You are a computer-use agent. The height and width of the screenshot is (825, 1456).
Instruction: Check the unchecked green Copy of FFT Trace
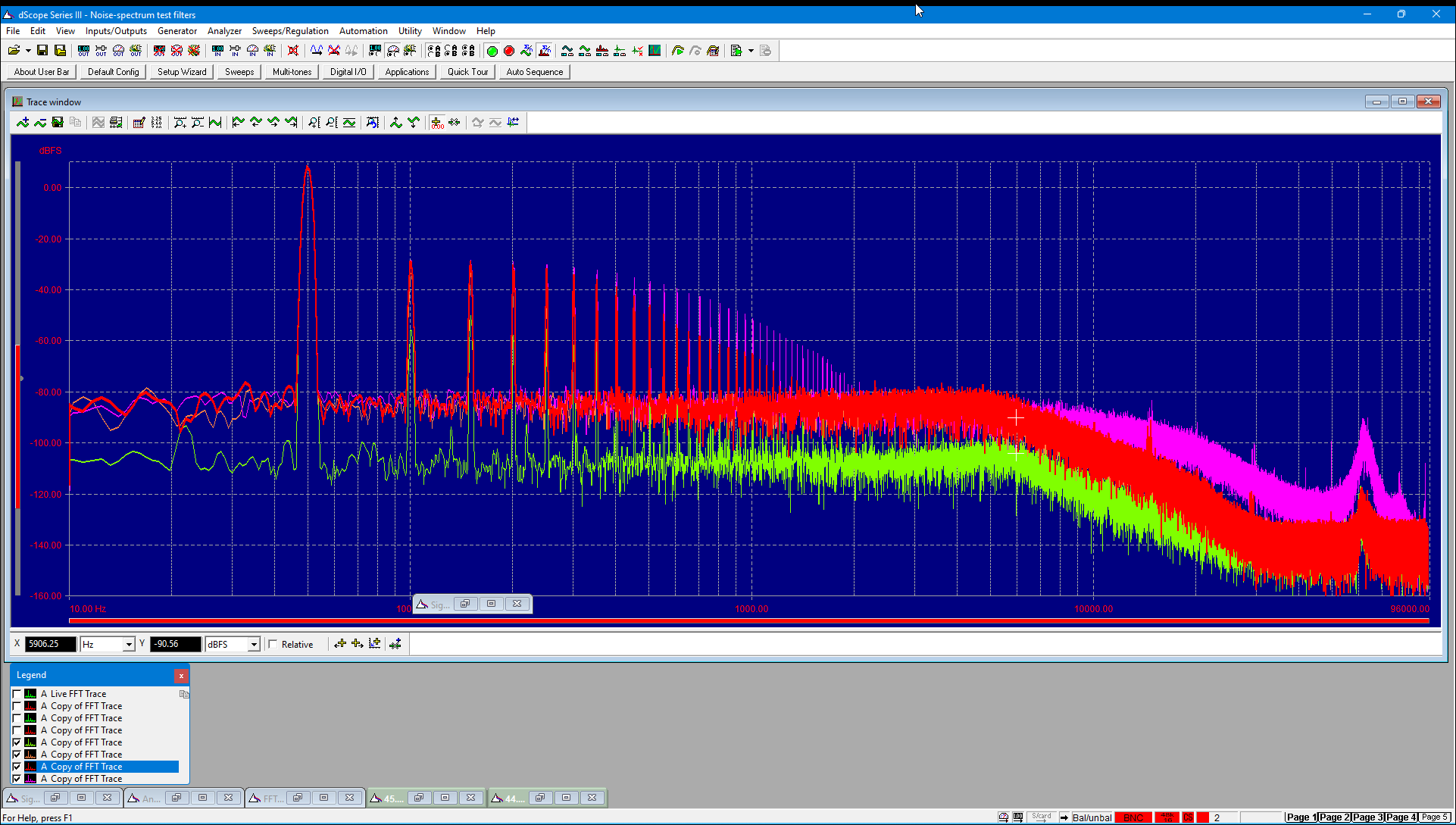click(17, 718)
